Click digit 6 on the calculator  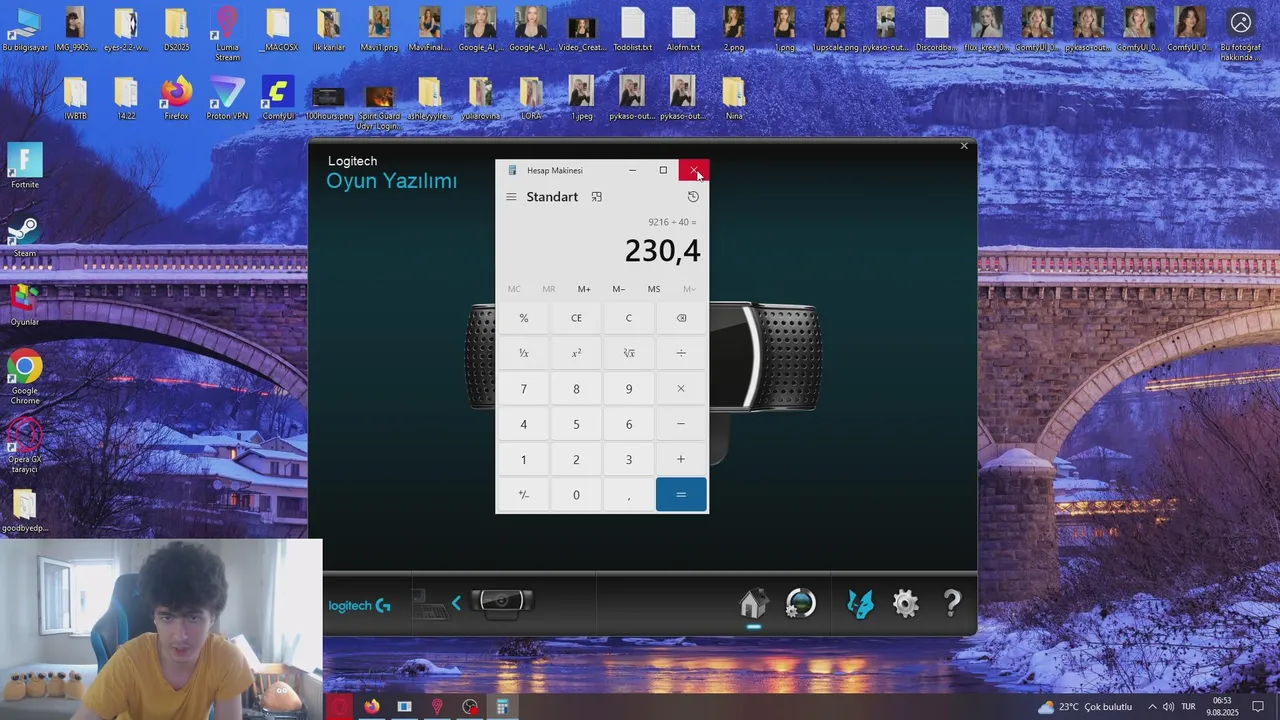pyautogui.click(x=629, y=424)
